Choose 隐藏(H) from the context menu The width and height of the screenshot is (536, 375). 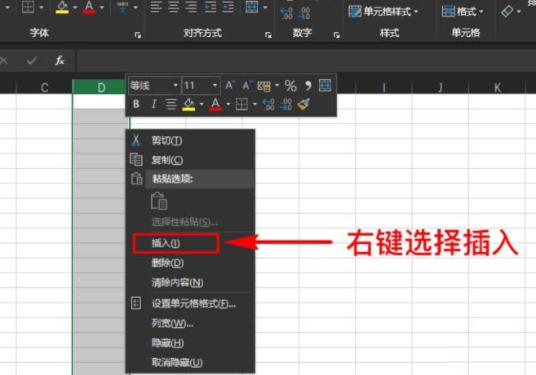pos(191,343)
